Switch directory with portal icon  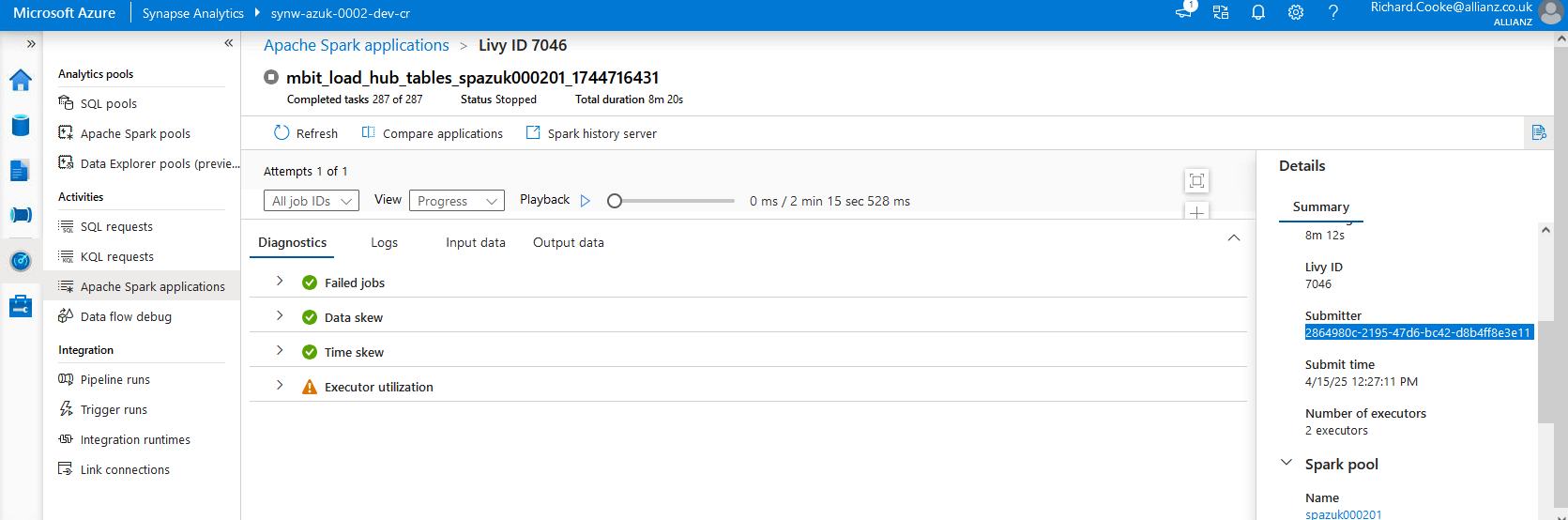point(1221,12)
